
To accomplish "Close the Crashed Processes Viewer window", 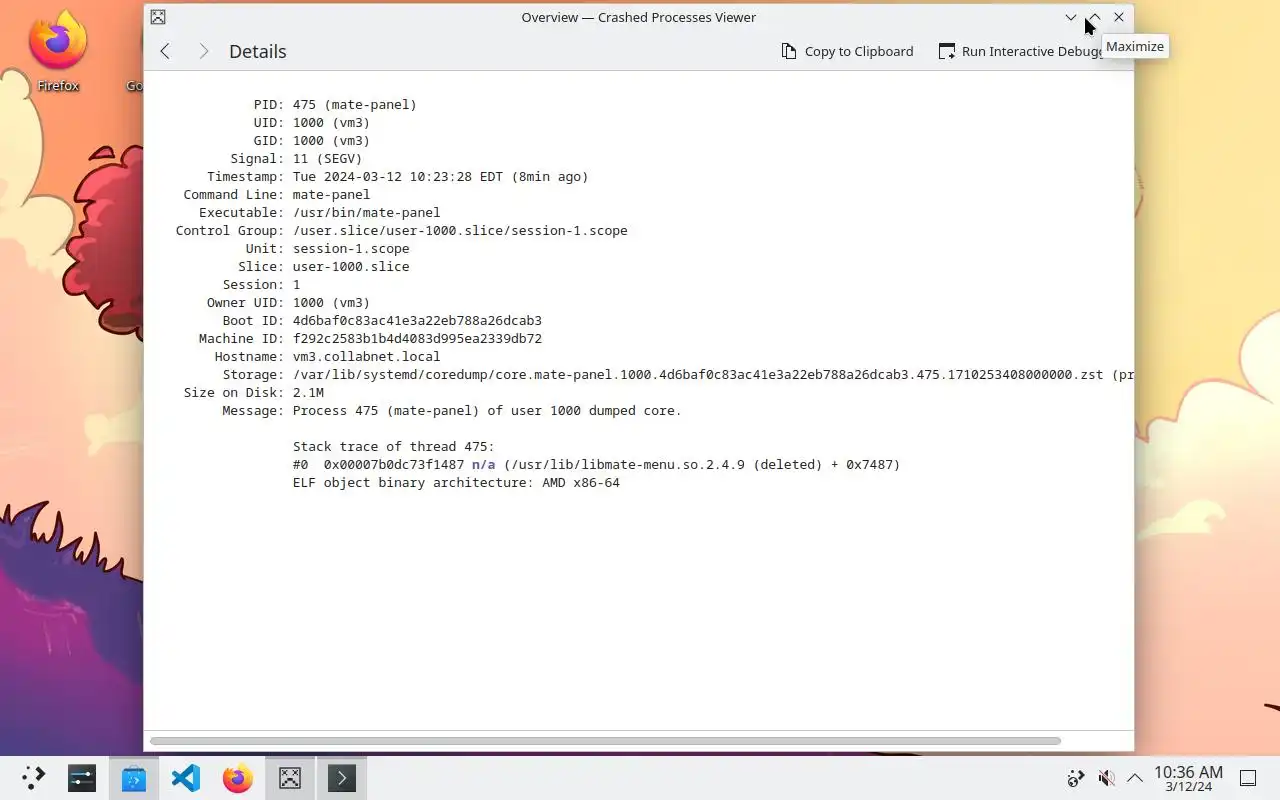I will (1119, 17).
